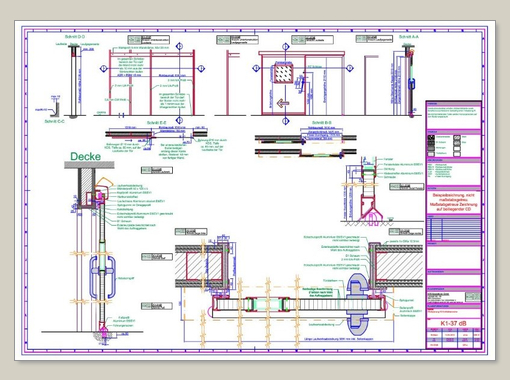This screenshot has height=380, width=510.
Task: Click the revision table at the title block bottom
Action: tap(453, 338)
